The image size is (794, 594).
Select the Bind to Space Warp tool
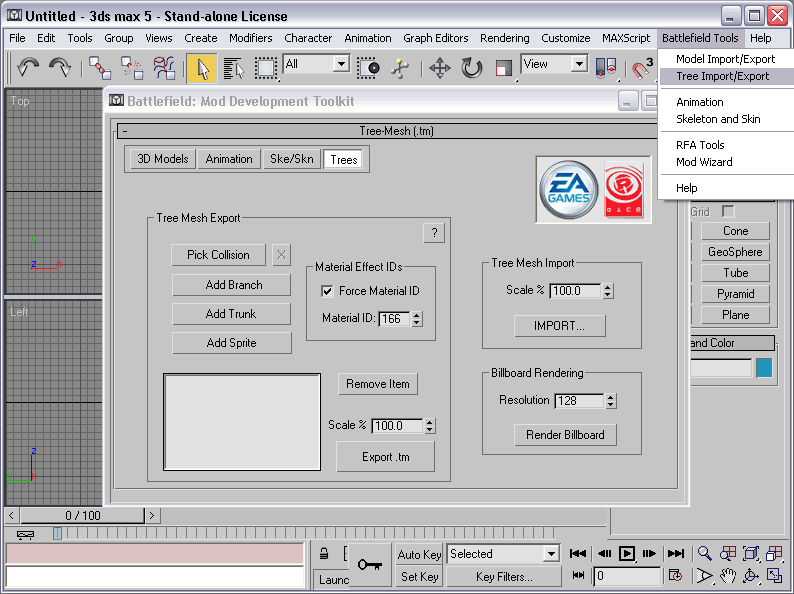(x=164, y=67)
